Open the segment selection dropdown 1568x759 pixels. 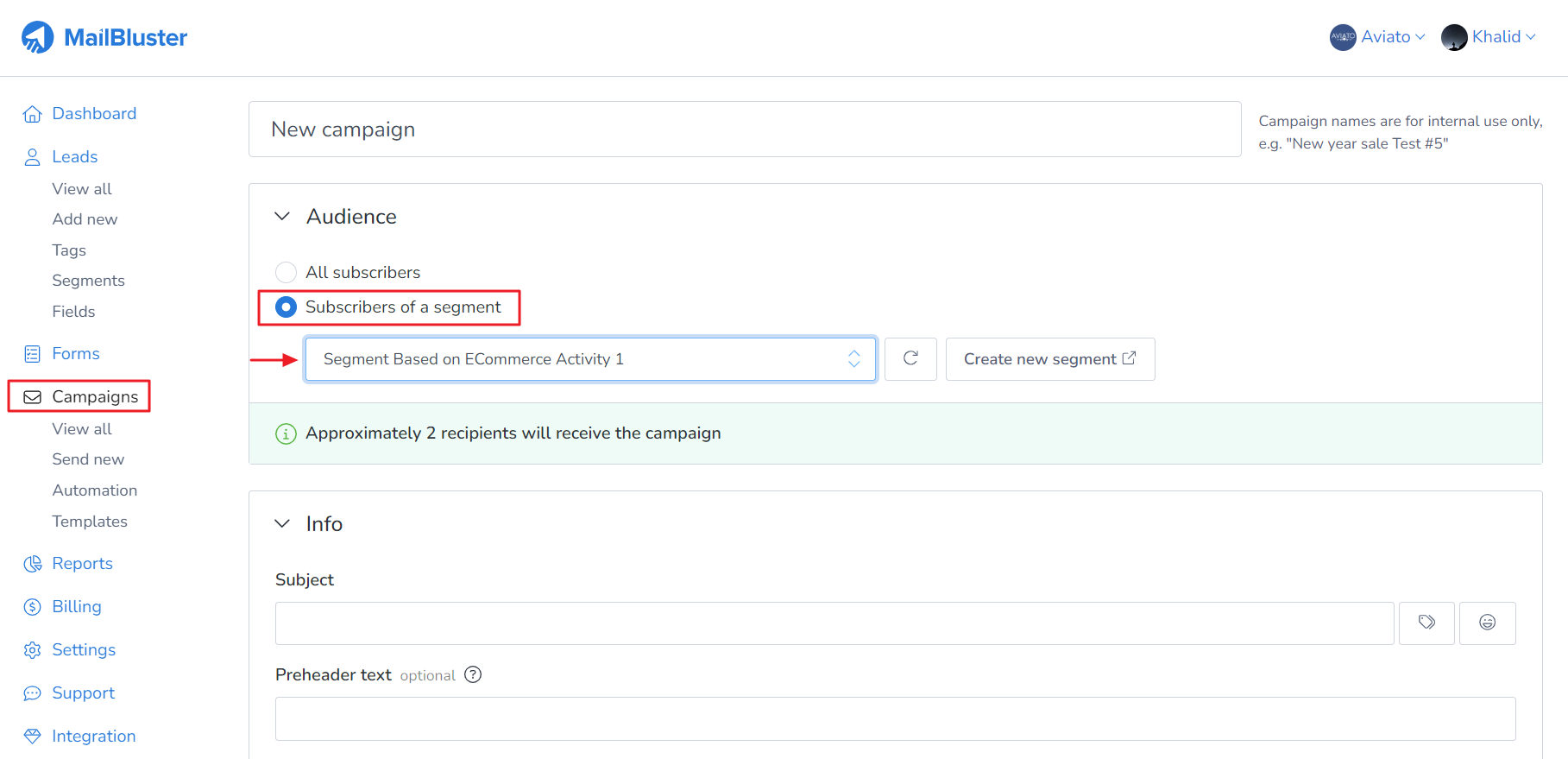pyautogui.click(x=590, y=359)
